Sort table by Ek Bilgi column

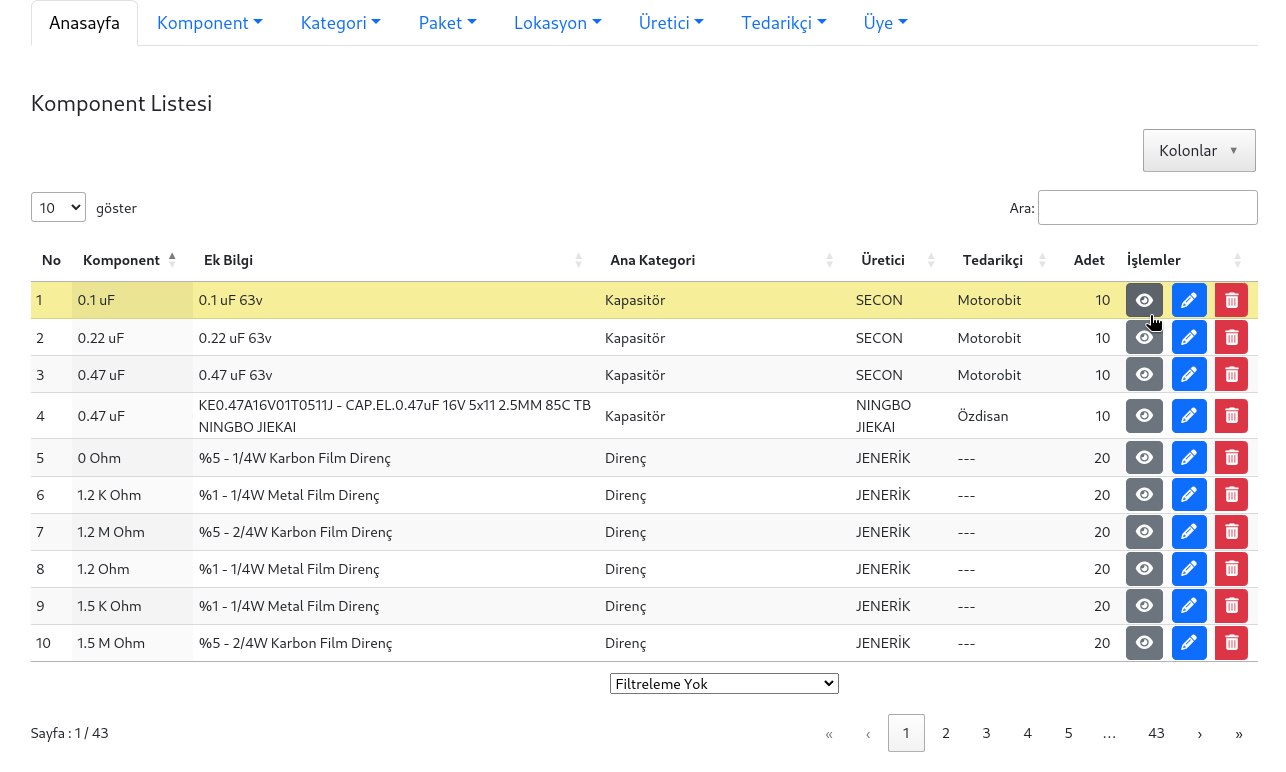point(394,260)
